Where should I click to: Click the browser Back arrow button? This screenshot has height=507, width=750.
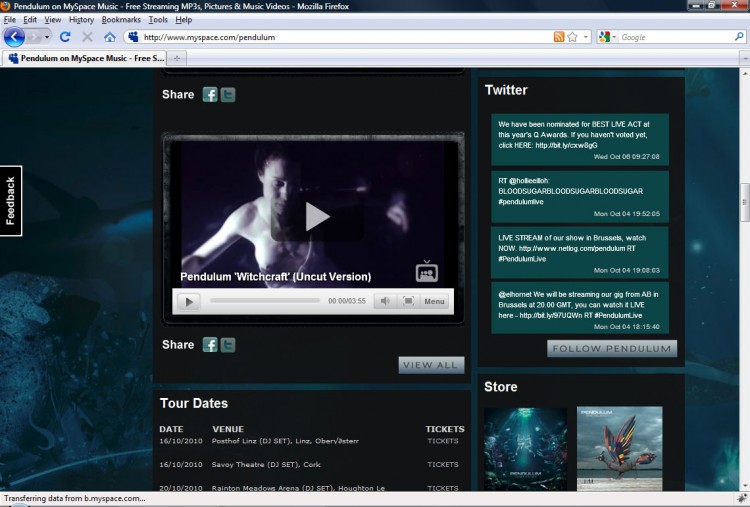[x=14, y=37]
